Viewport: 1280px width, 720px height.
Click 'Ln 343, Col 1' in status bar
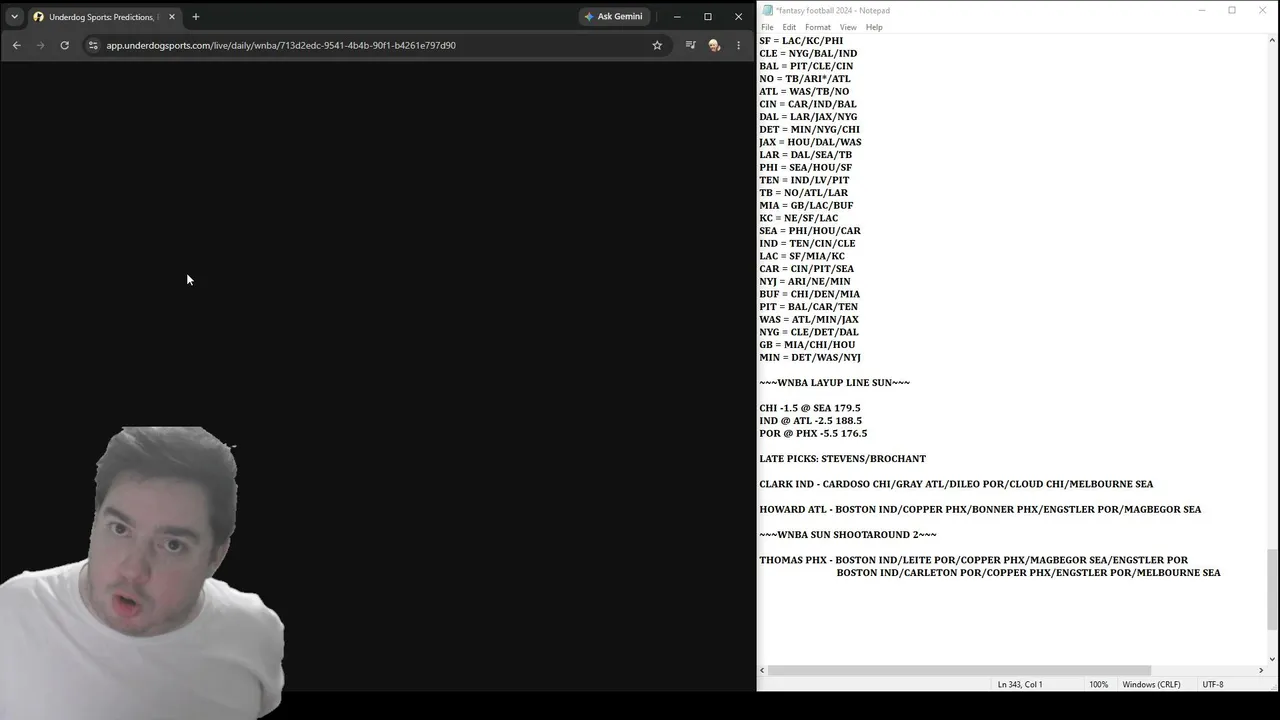tap(1020, 685)
